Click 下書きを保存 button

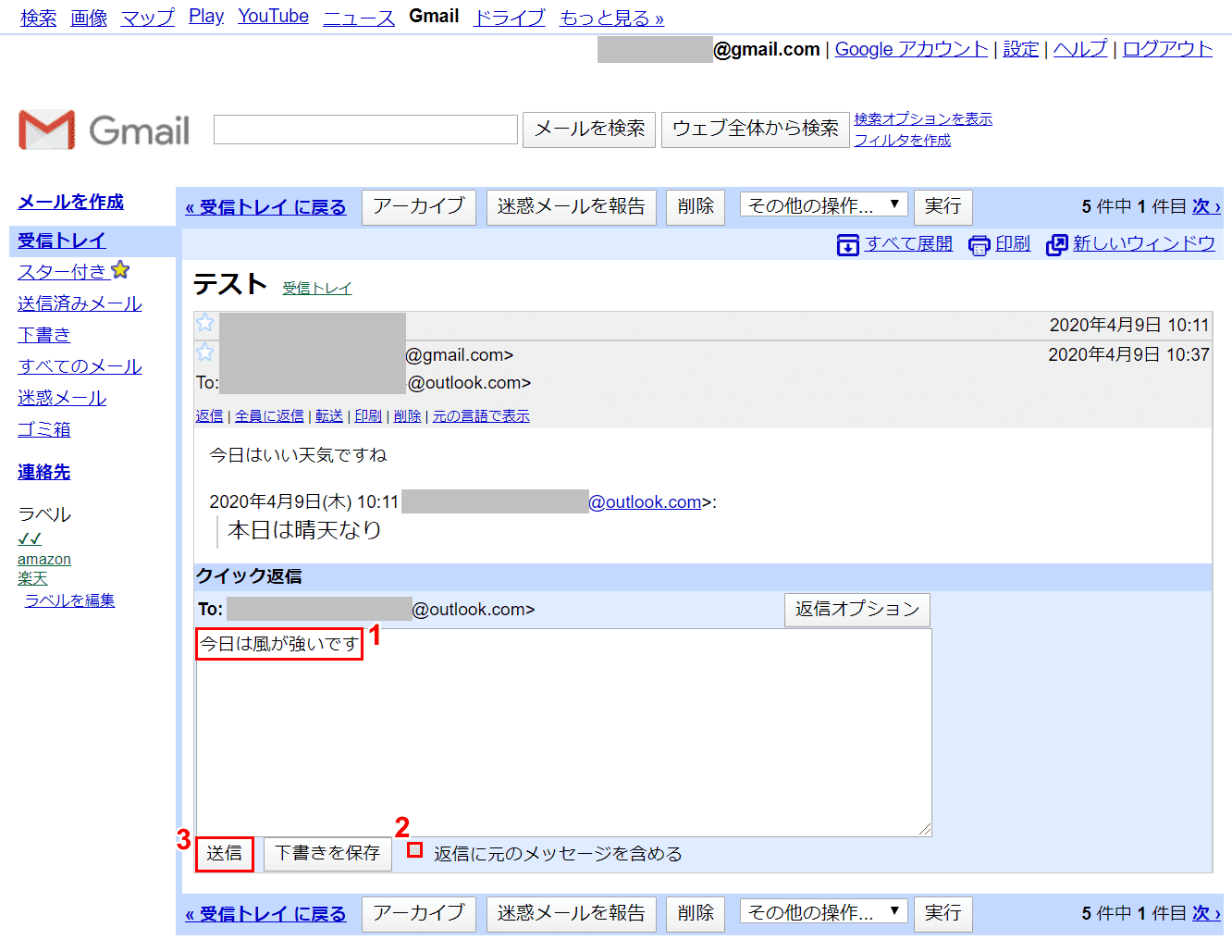(327, 853)
